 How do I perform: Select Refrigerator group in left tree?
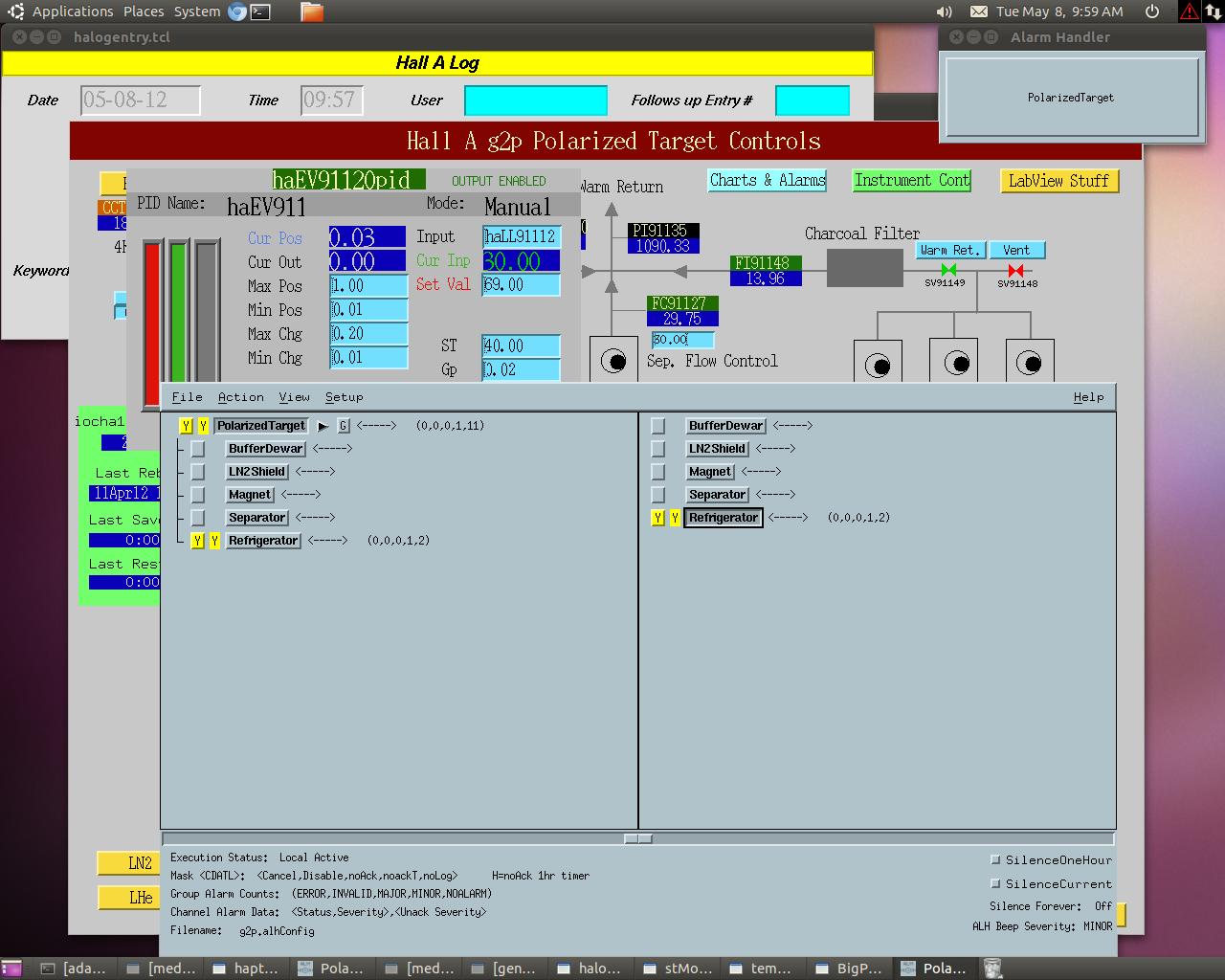[x=263, y=541]
